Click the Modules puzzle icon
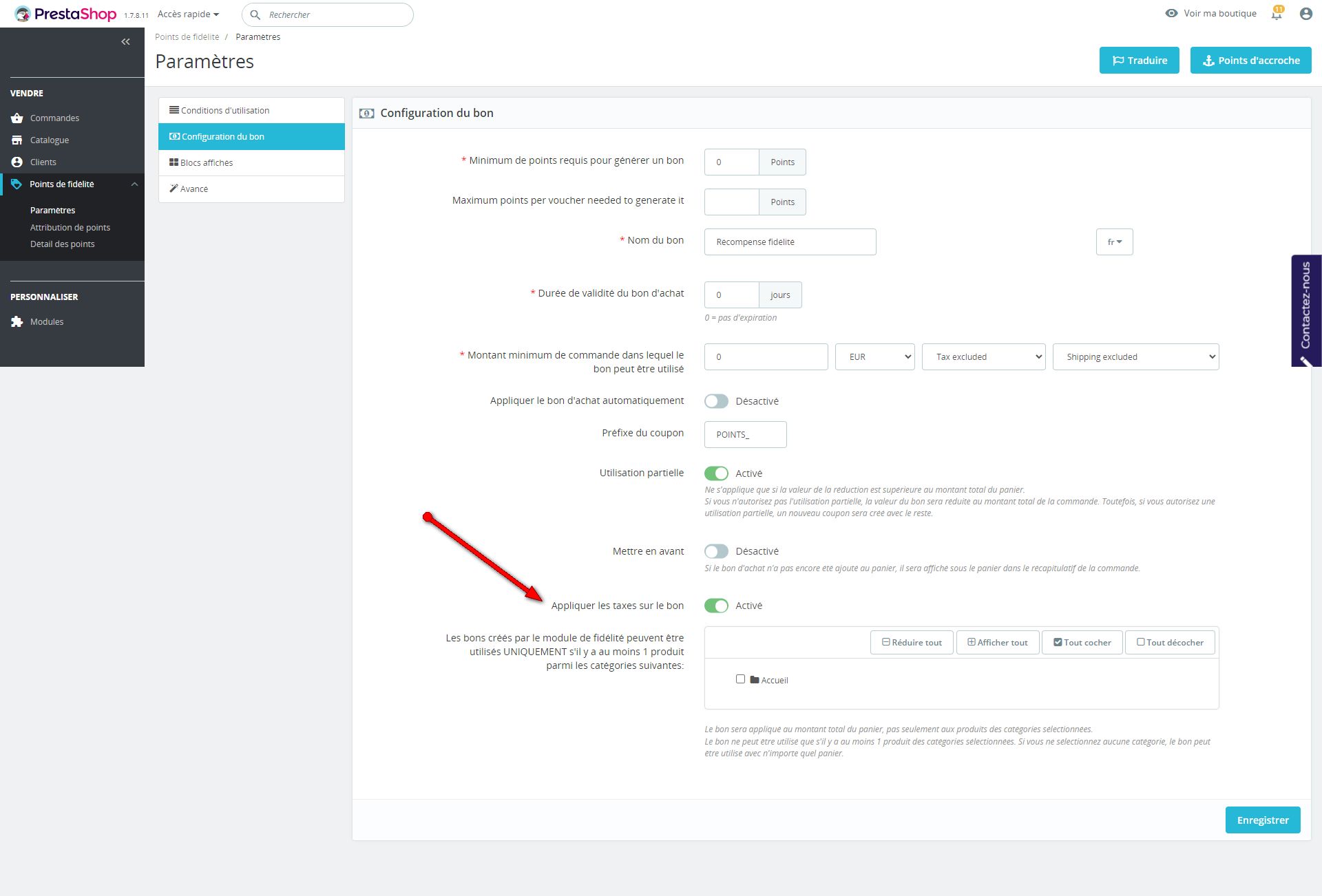 click(17, 322)
